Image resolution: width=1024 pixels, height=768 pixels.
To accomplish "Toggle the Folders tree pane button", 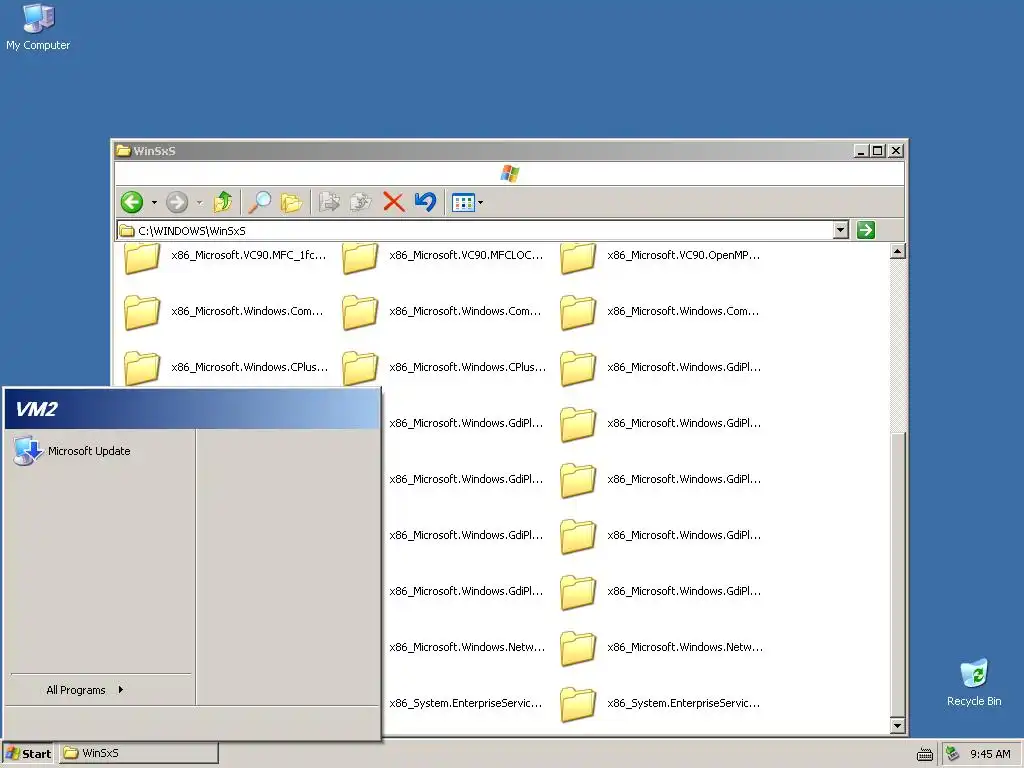I will click(291, 202).
